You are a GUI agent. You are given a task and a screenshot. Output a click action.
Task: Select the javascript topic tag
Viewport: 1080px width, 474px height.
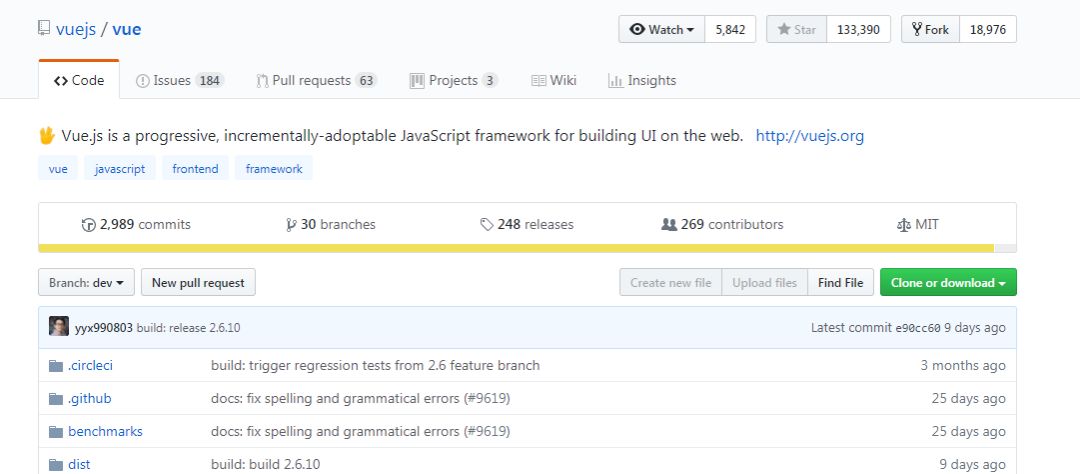(120, 169)
